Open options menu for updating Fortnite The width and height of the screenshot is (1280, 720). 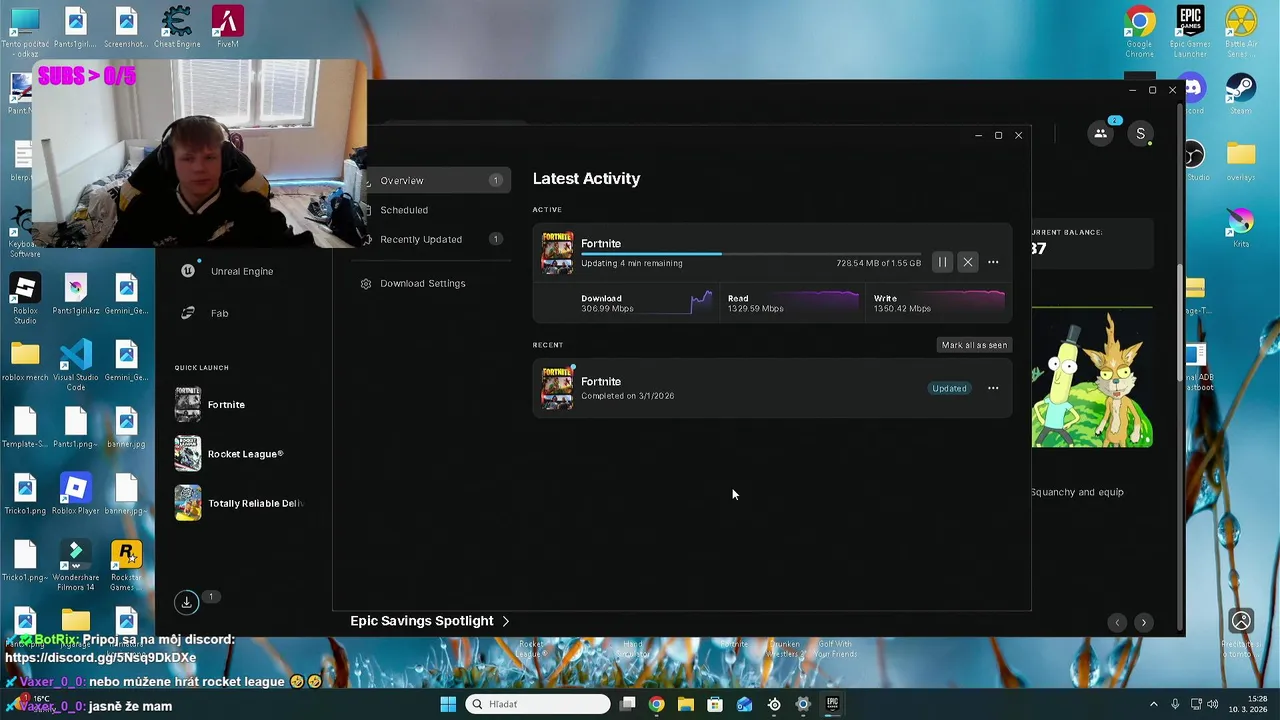coord(993,262)
